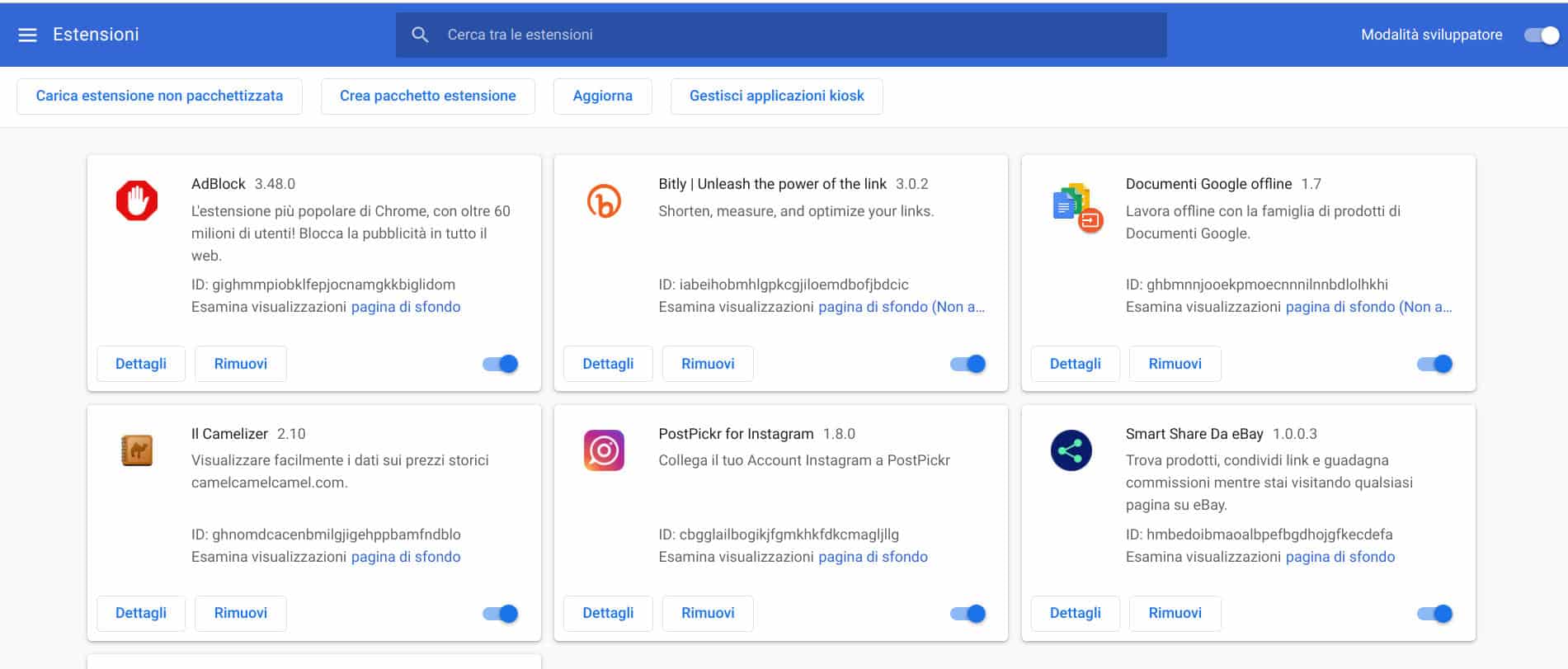Image resolution: width=1568 pixels, height=669 pixels.
Task: Remove Smart Share Da eBay extension
Action: (1175, 613)
